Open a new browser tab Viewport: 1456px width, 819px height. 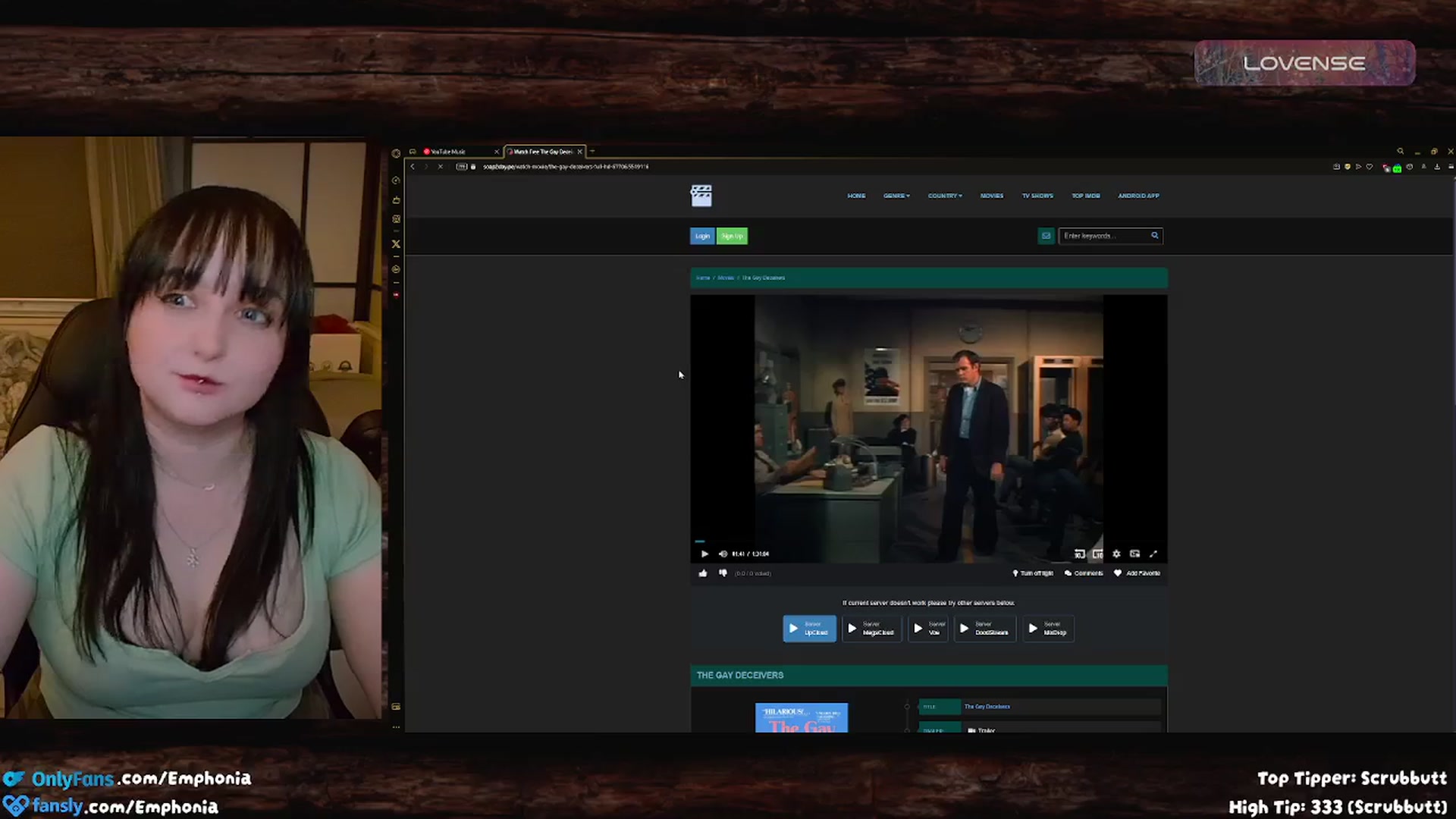pos(592,152)
